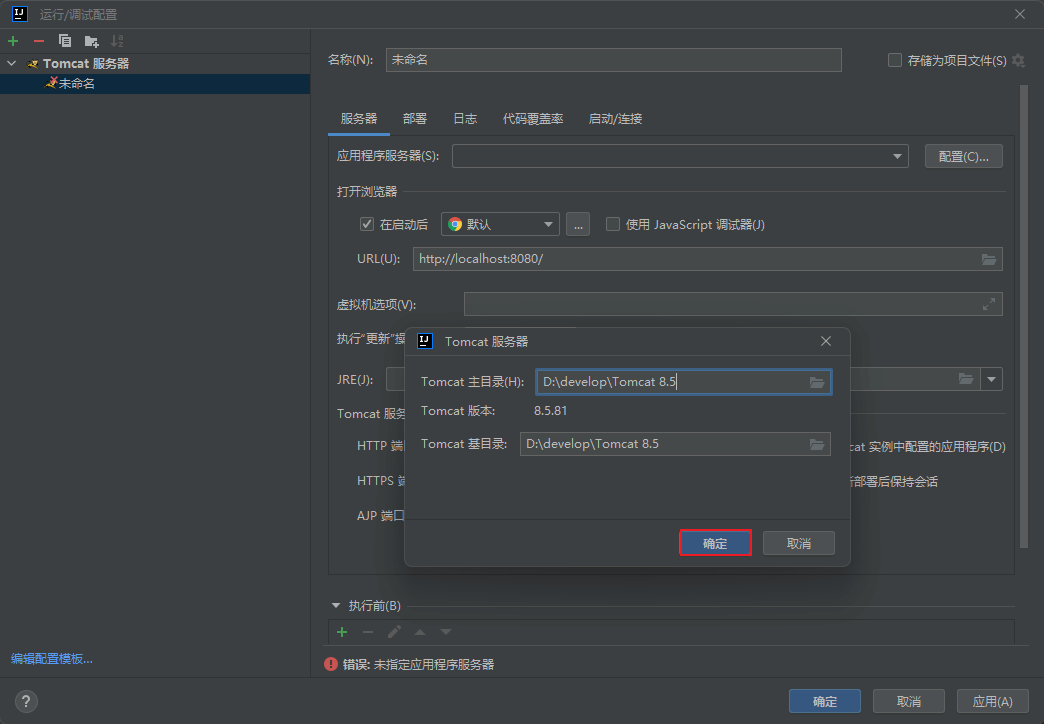Edit the before-launch task with the pencil icon

pyautogui.click(x=394, y=632)
